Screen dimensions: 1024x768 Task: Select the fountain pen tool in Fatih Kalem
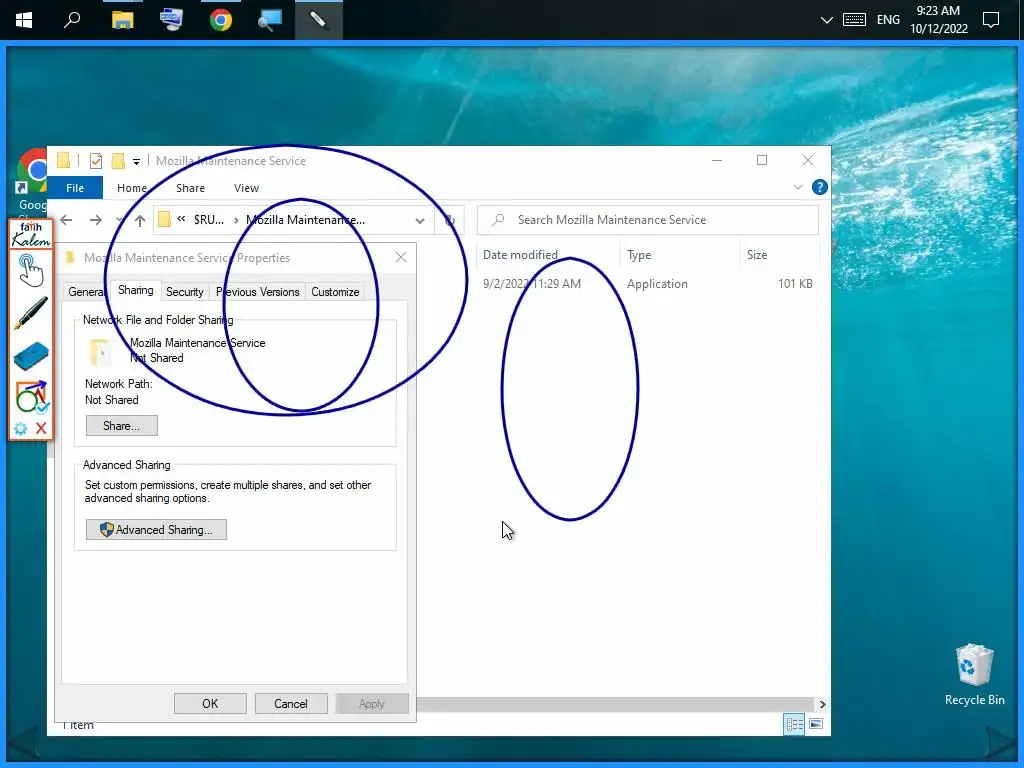pos(31,313)
